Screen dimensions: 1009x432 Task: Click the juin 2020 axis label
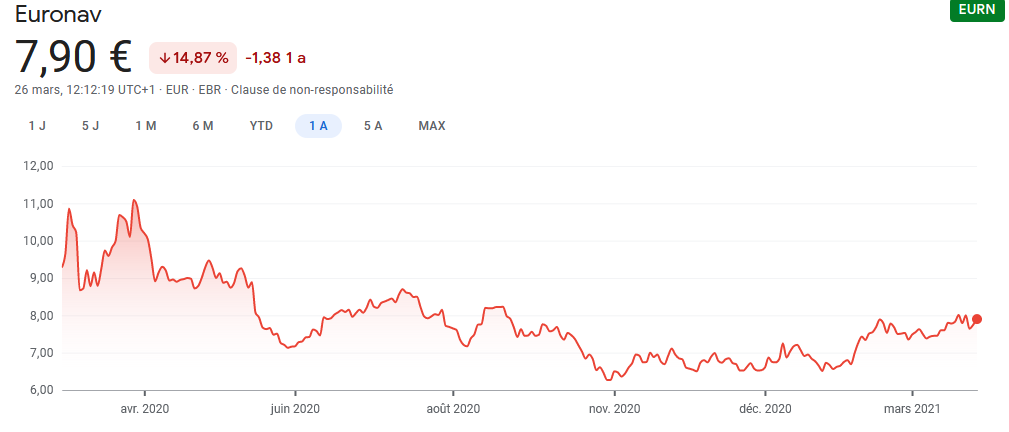(295, 408)
